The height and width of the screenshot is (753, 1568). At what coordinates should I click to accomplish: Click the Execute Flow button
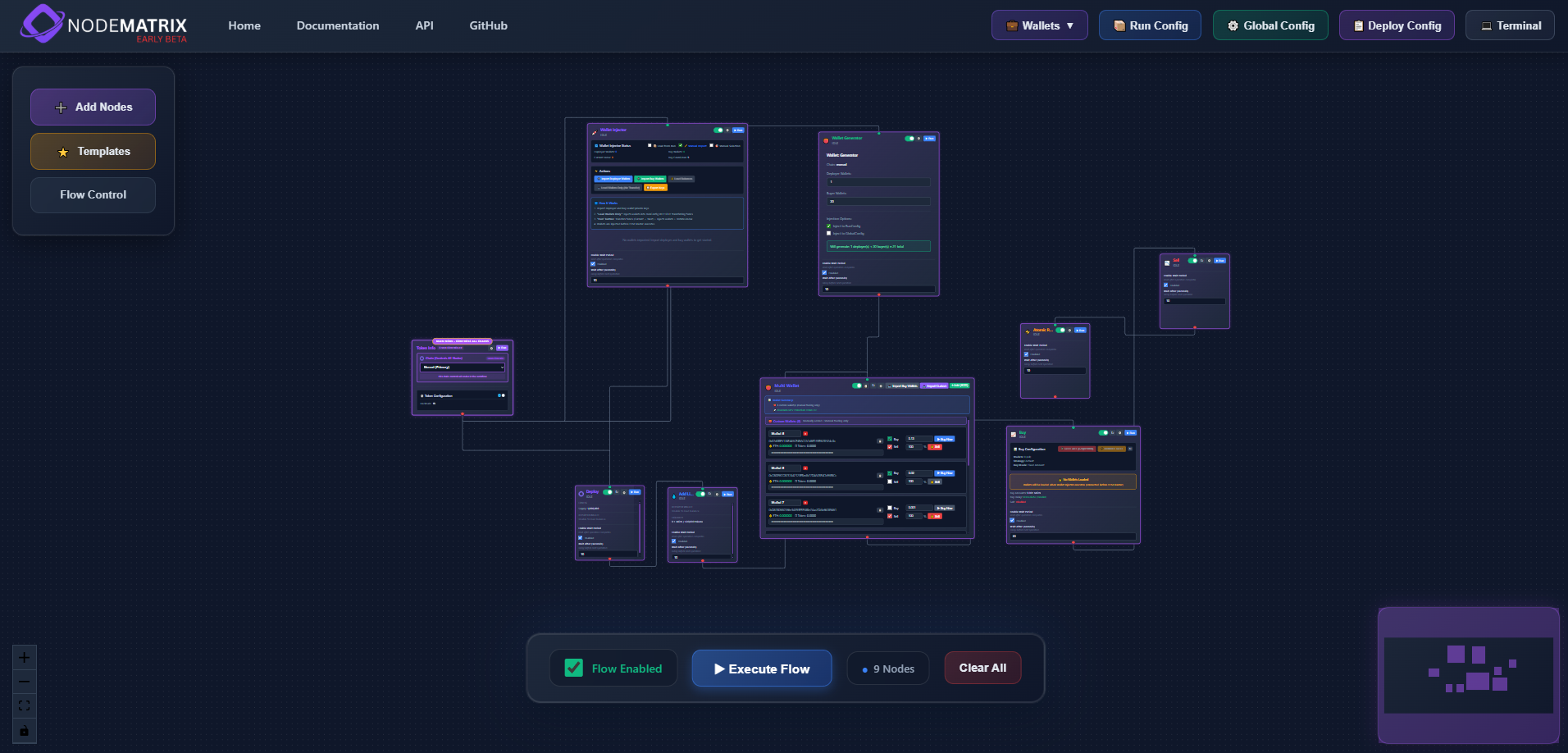[x=761, y=668]
